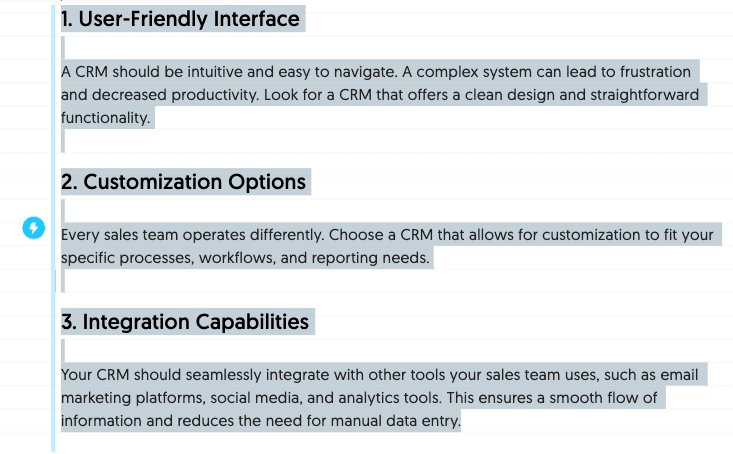Click the word 'straightforward' in the text
The height and width of the screenshot is (454, 733).
644,95
